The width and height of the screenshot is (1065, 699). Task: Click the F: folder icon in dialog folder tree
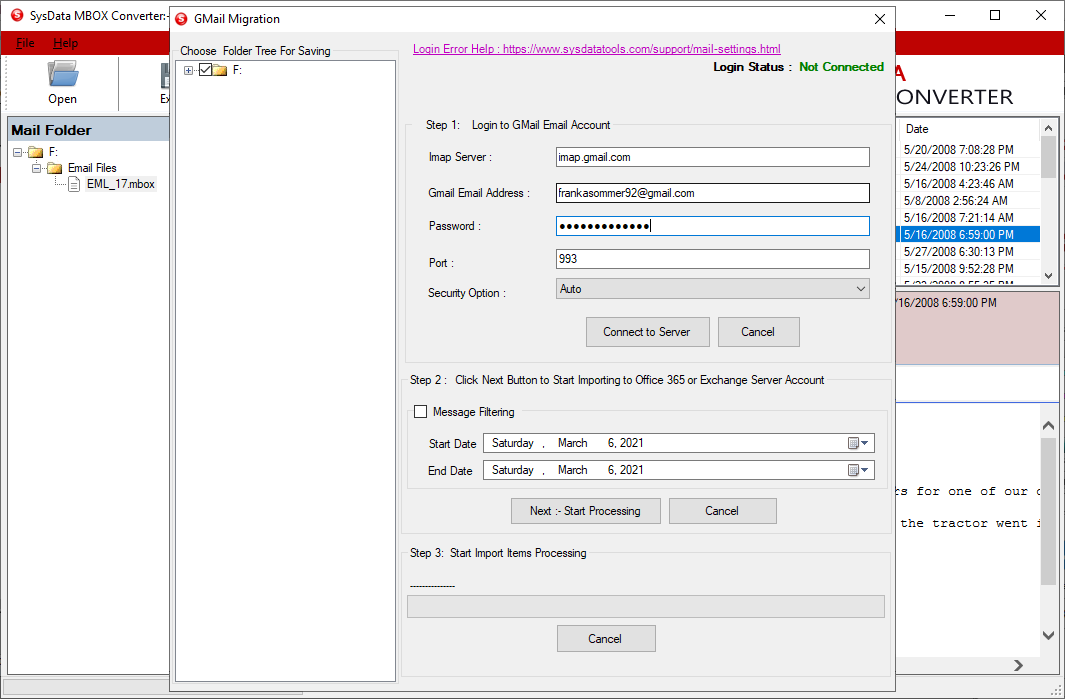pos(219,70)
